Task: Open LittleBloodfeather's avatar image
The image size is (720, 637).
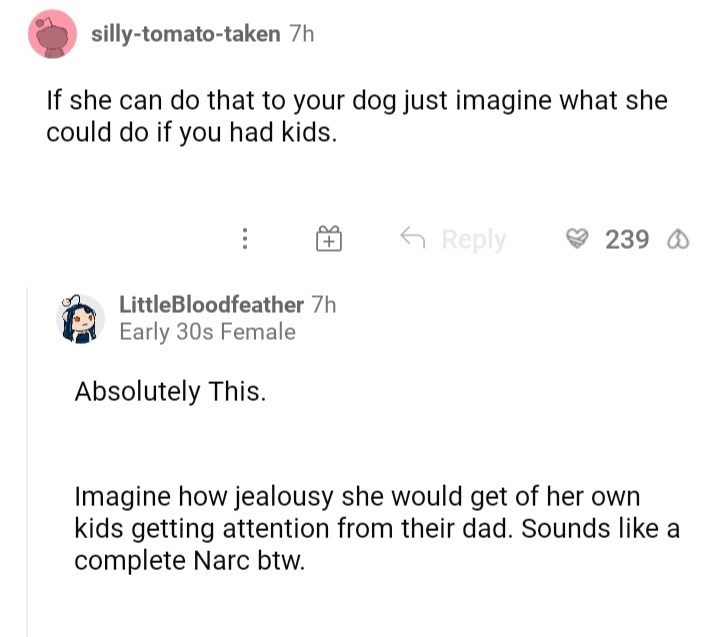Action: click(82, 318)
